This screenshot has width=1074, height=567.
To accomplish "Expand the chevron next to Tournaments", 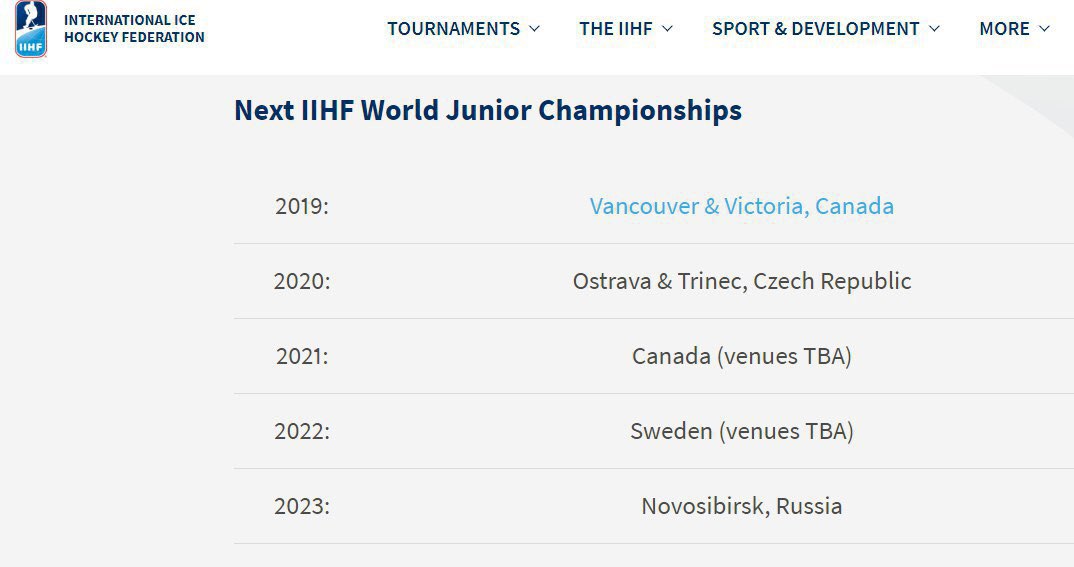I will [x=535, y=29].
